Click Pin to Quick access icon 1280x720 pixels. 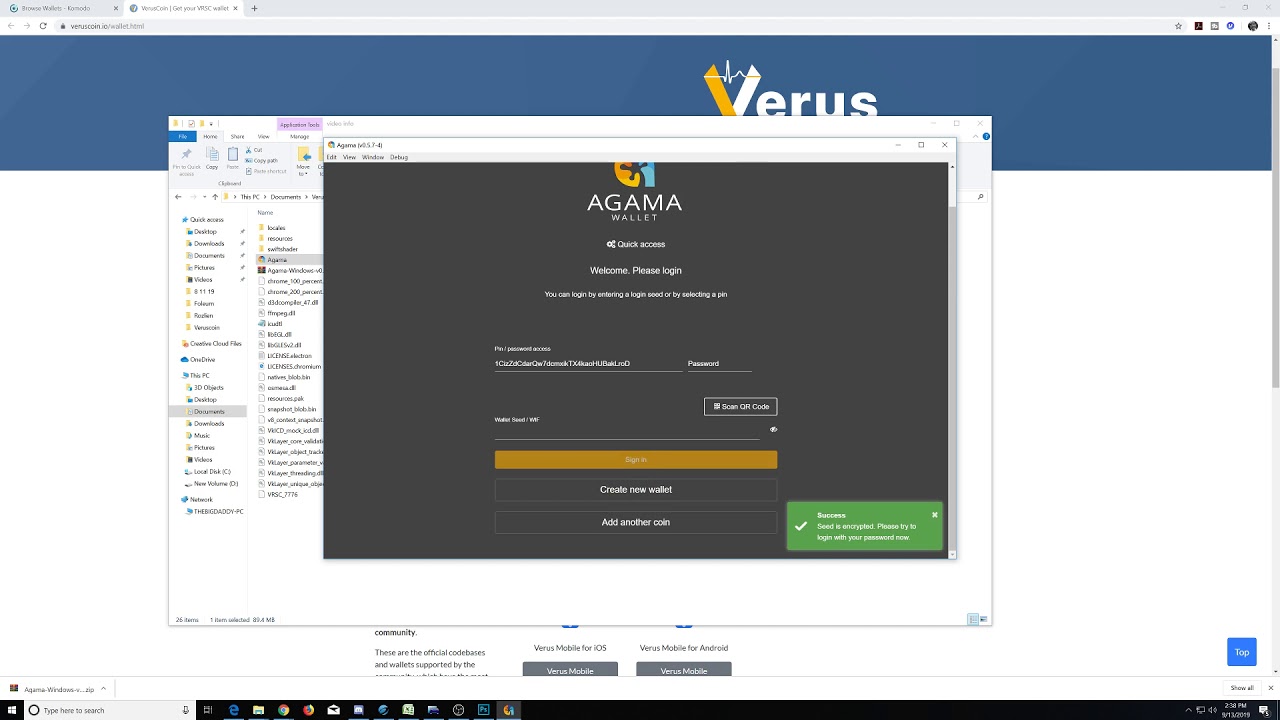(186, 160)
